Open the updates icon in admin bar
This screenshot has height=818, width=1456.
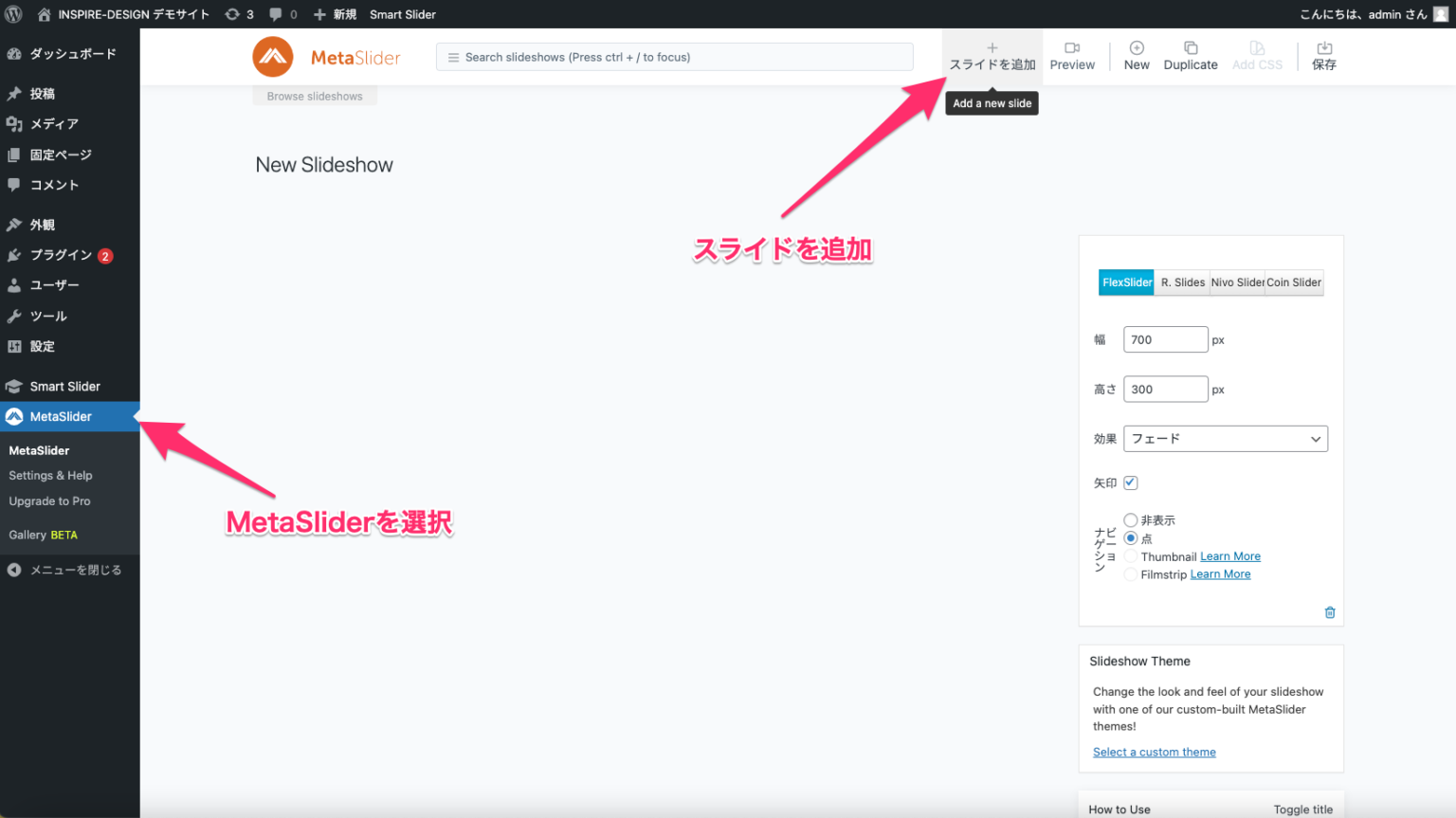(x=233, y=14)
